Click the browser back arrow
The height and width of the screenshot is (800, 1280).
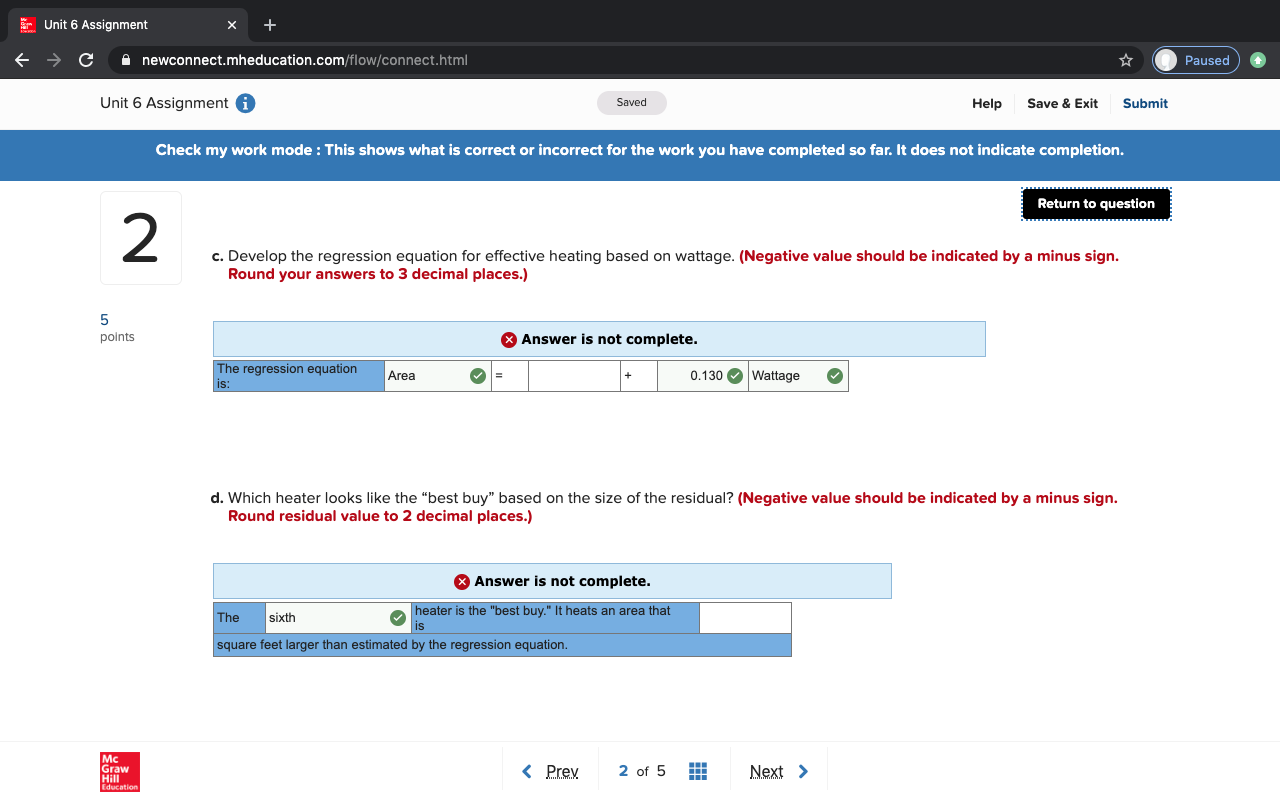point(22,60)
